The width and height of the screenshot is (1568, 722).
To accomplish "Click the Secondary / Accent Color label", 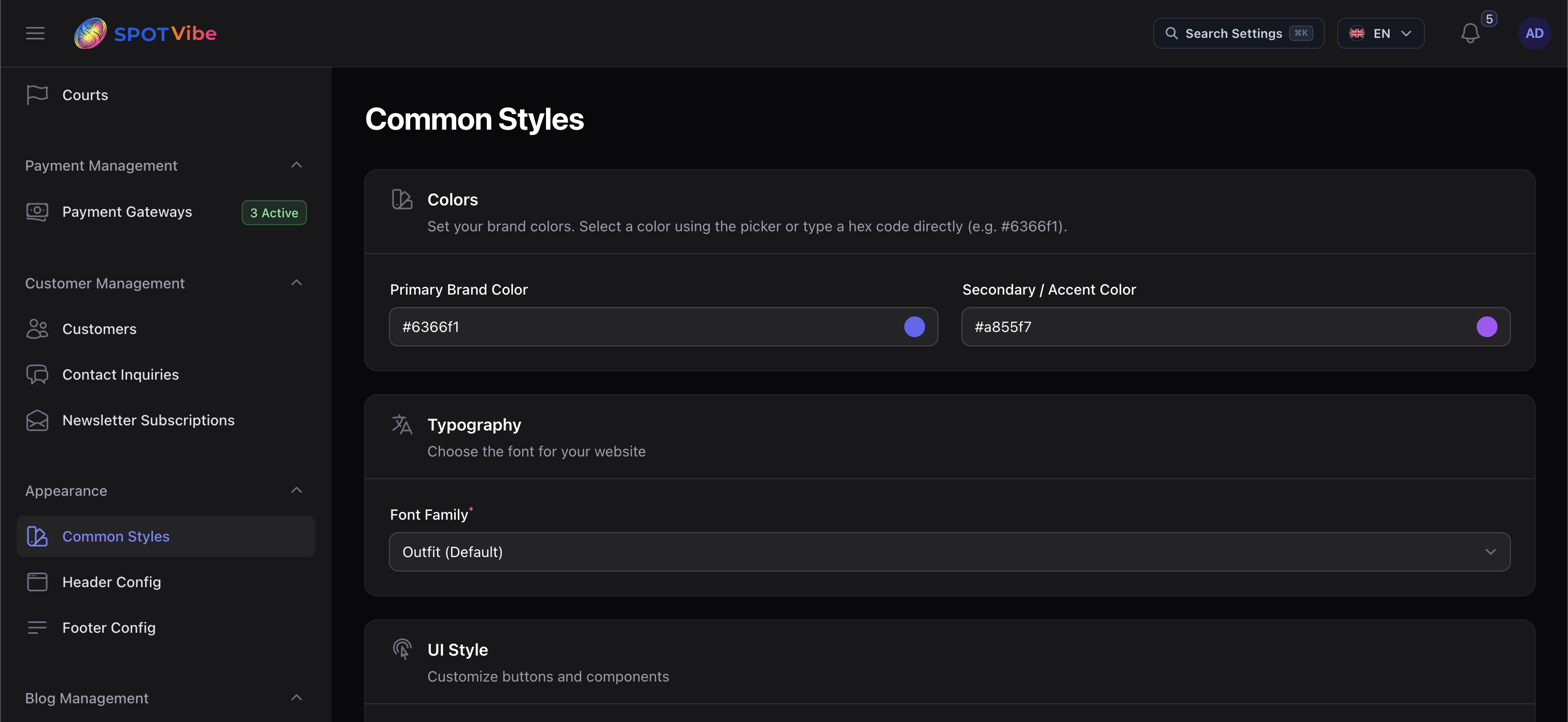I will [x=1049, y=290].
